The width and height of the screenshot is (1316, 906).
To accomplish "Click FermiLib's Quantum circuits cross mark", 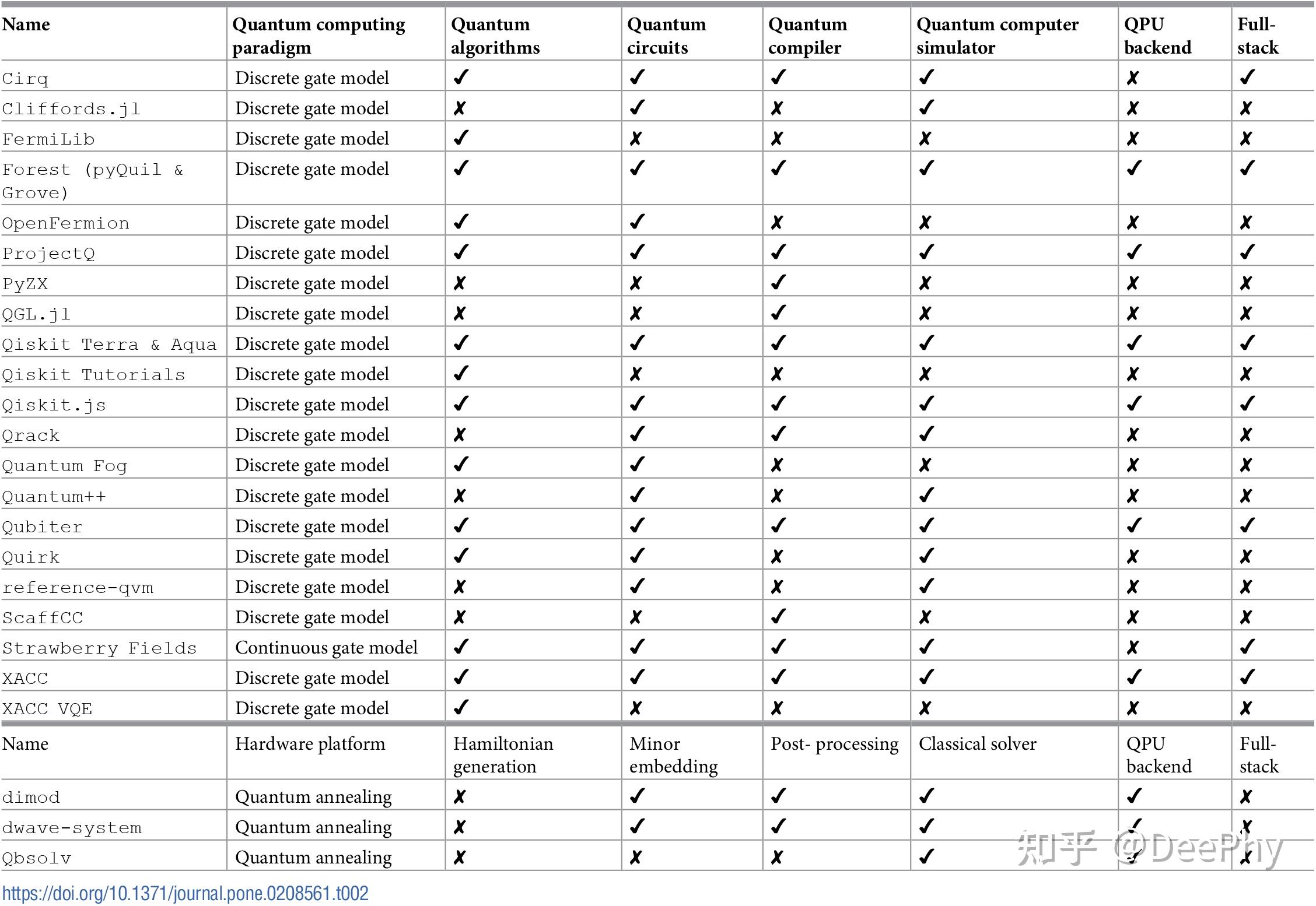I will point(636,139).
